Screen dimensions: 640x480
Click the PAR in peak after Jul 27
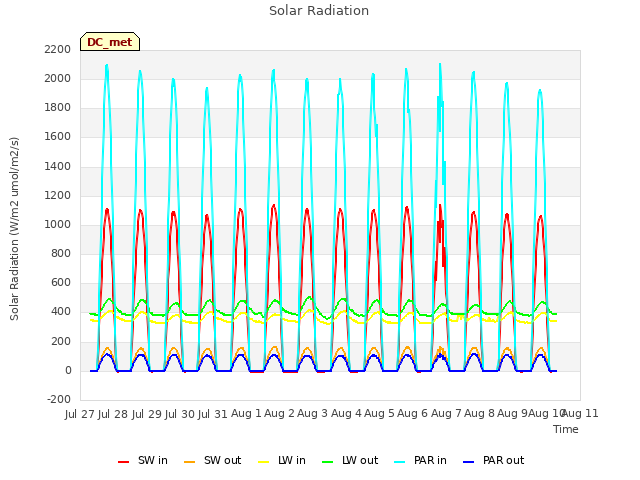click(x=107, y=66)
